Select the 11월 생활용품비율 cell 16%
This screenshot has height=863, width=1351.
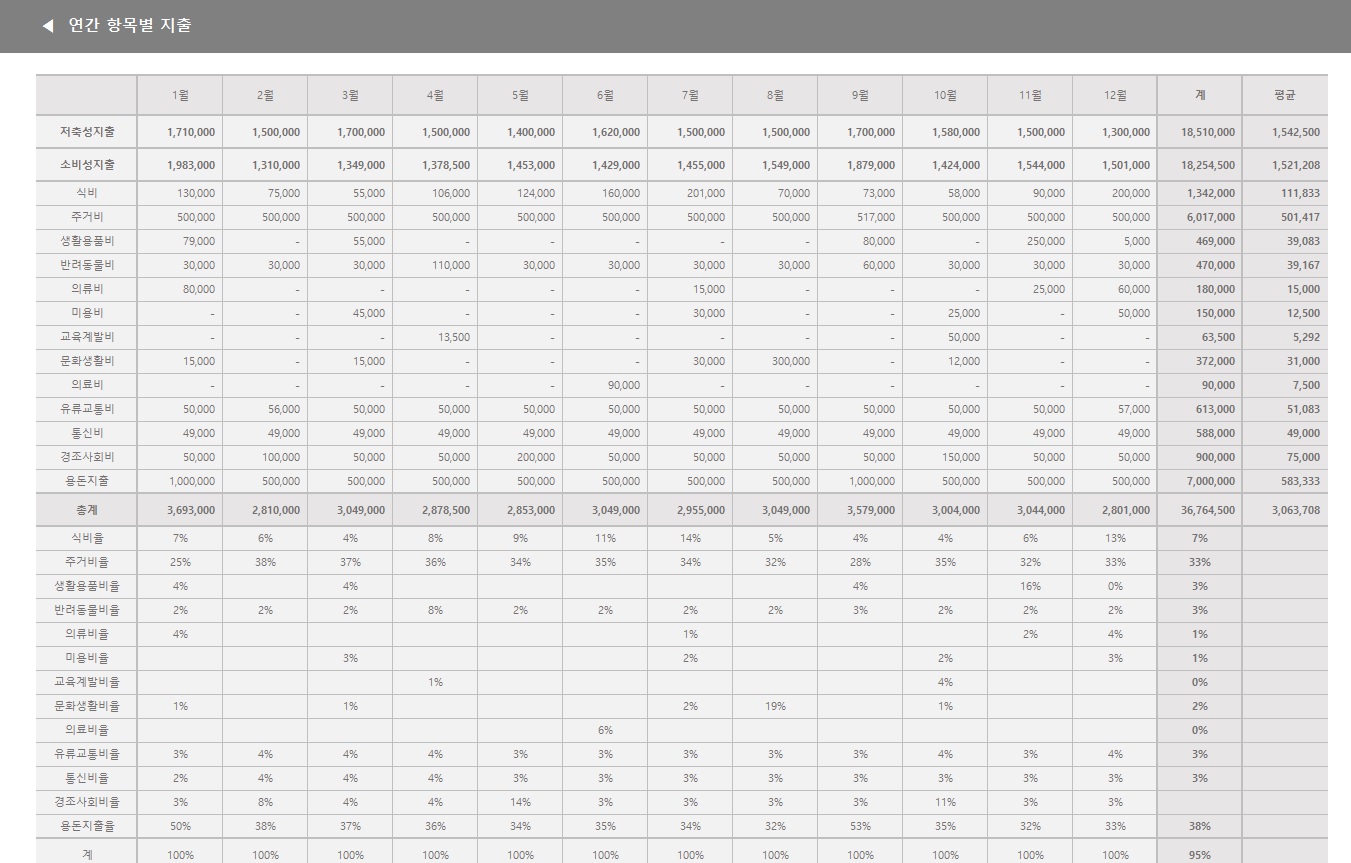1030,586
